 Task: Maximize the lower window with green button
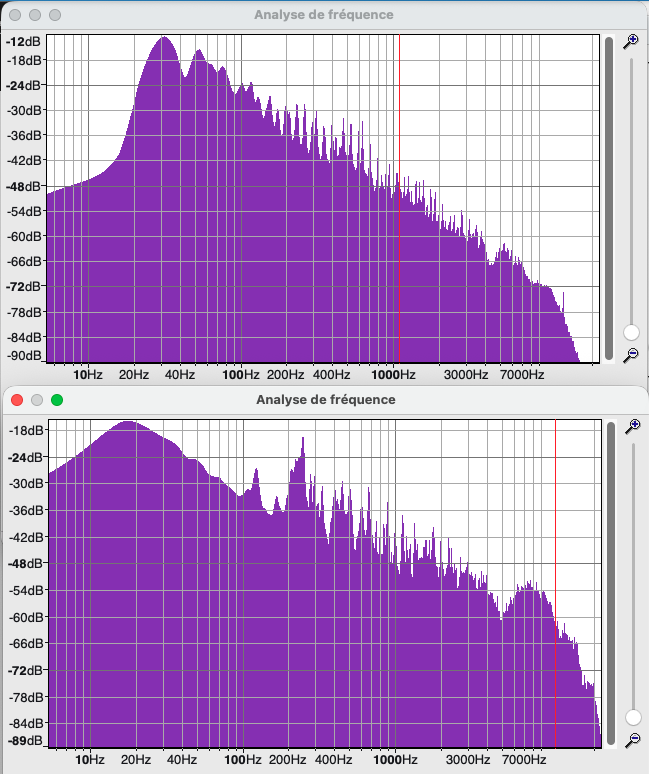(57, 400)
